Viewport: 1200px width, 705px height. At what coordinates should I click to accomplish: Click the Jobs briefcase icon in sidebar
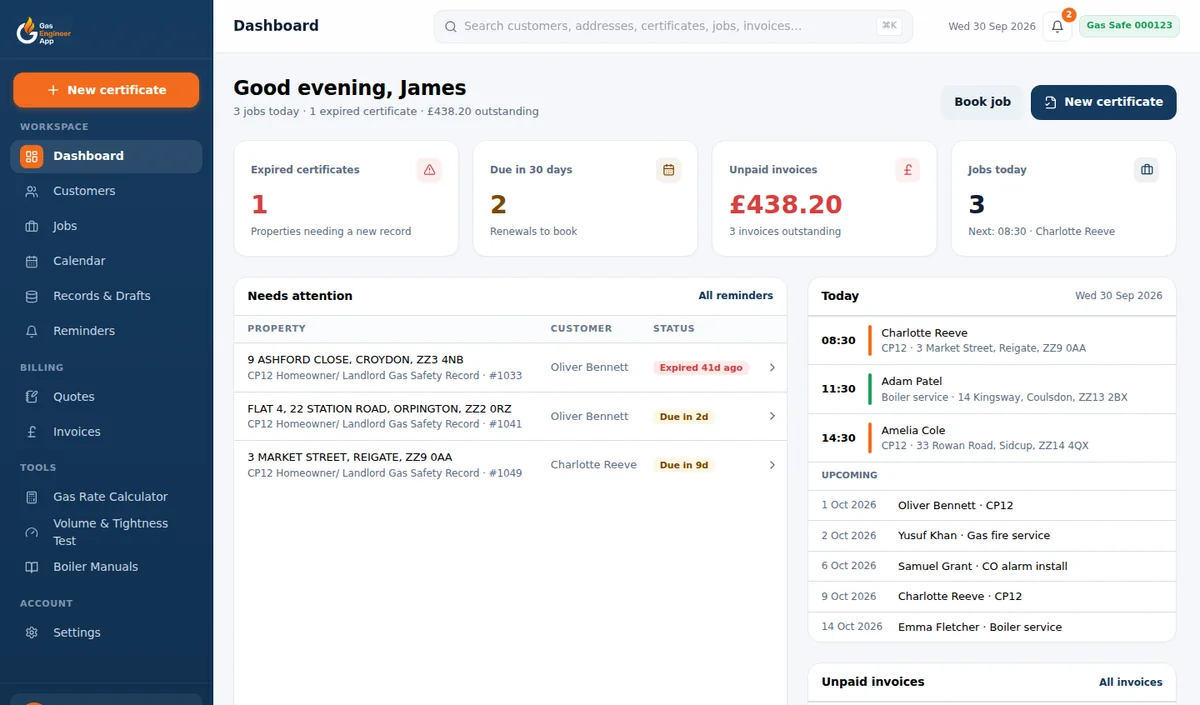32,226
